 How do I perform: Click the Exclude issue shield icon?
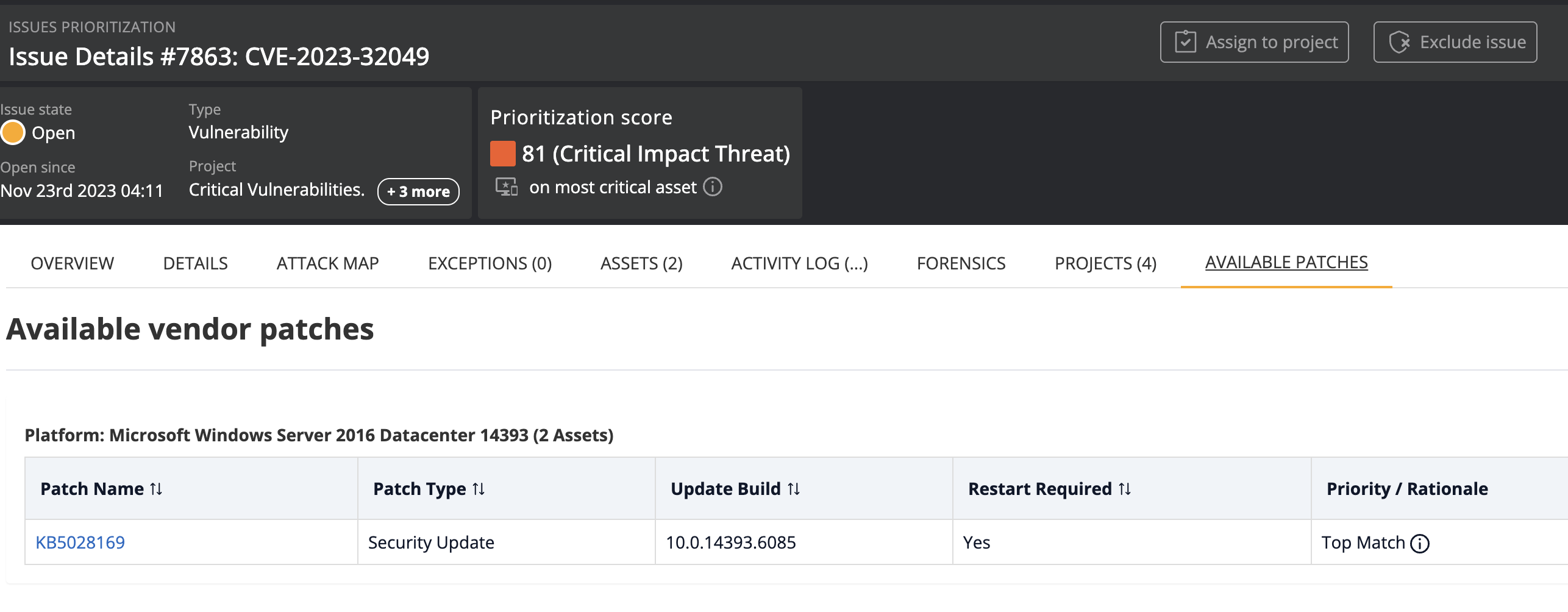point(1399,42)
